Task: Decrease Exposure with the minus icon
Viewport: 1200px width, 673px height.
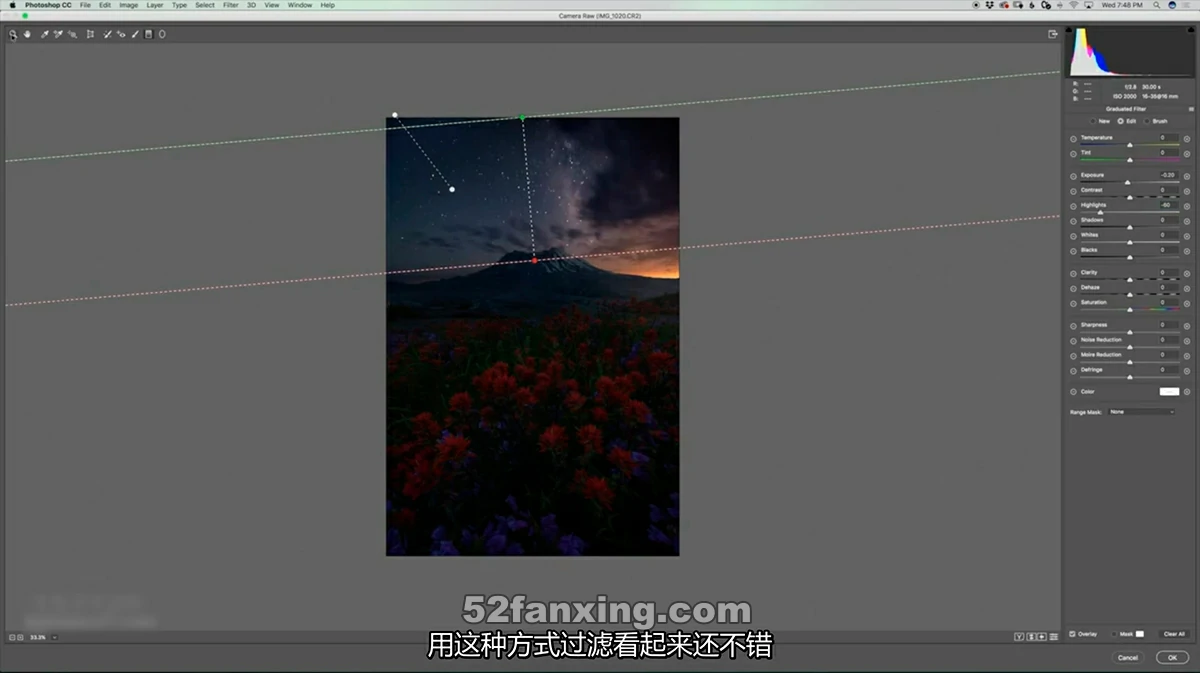Action: point(1074,176)
